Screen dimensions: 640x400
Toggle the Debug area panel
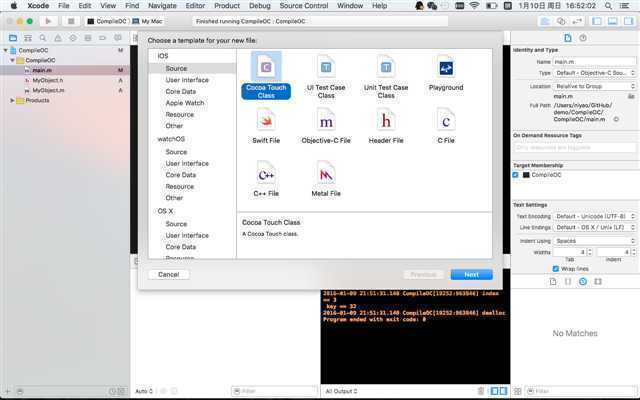pos(612,21)
